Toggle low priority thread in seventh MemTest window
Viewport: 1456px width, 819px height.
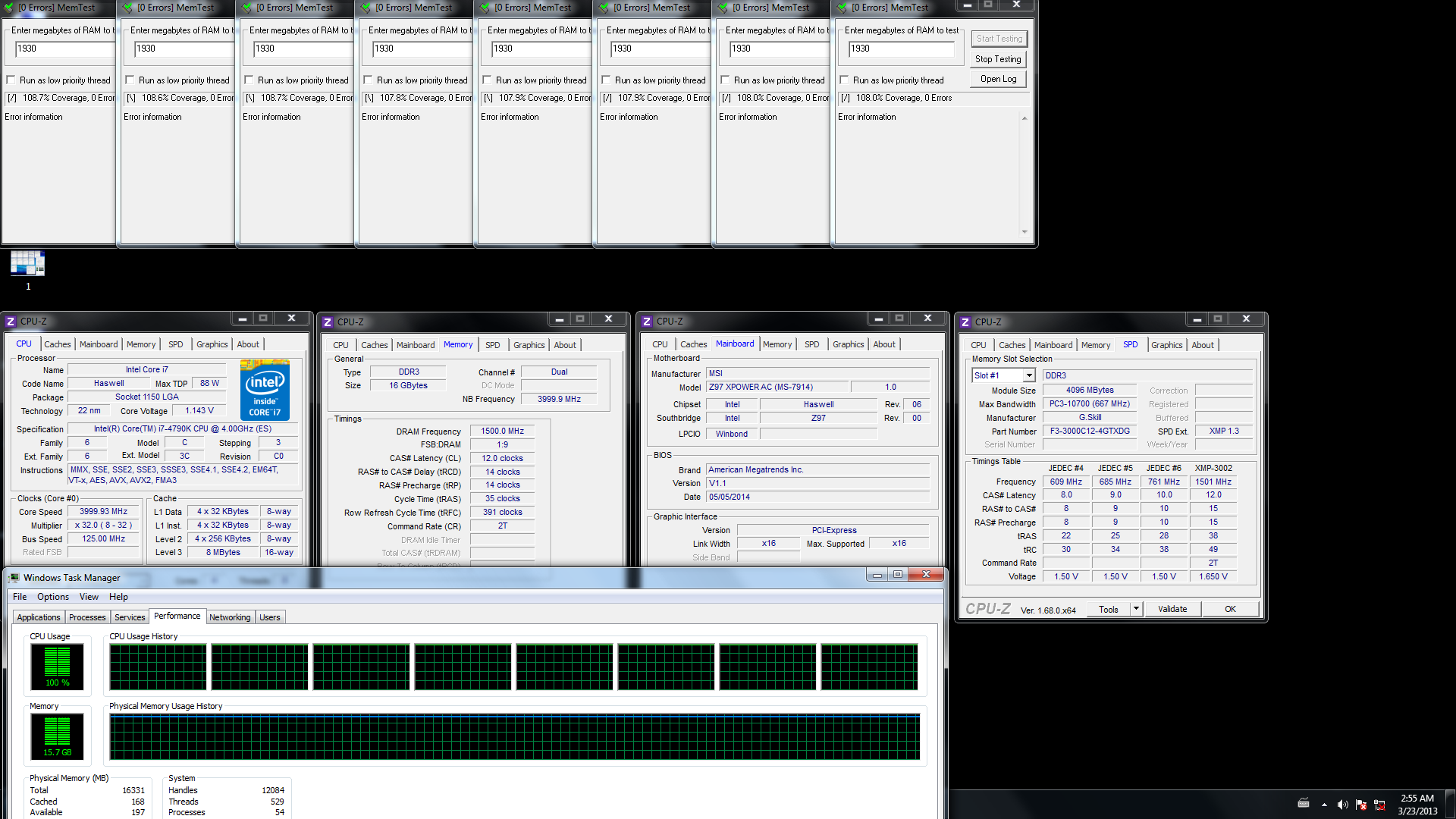tap(725, 80)
